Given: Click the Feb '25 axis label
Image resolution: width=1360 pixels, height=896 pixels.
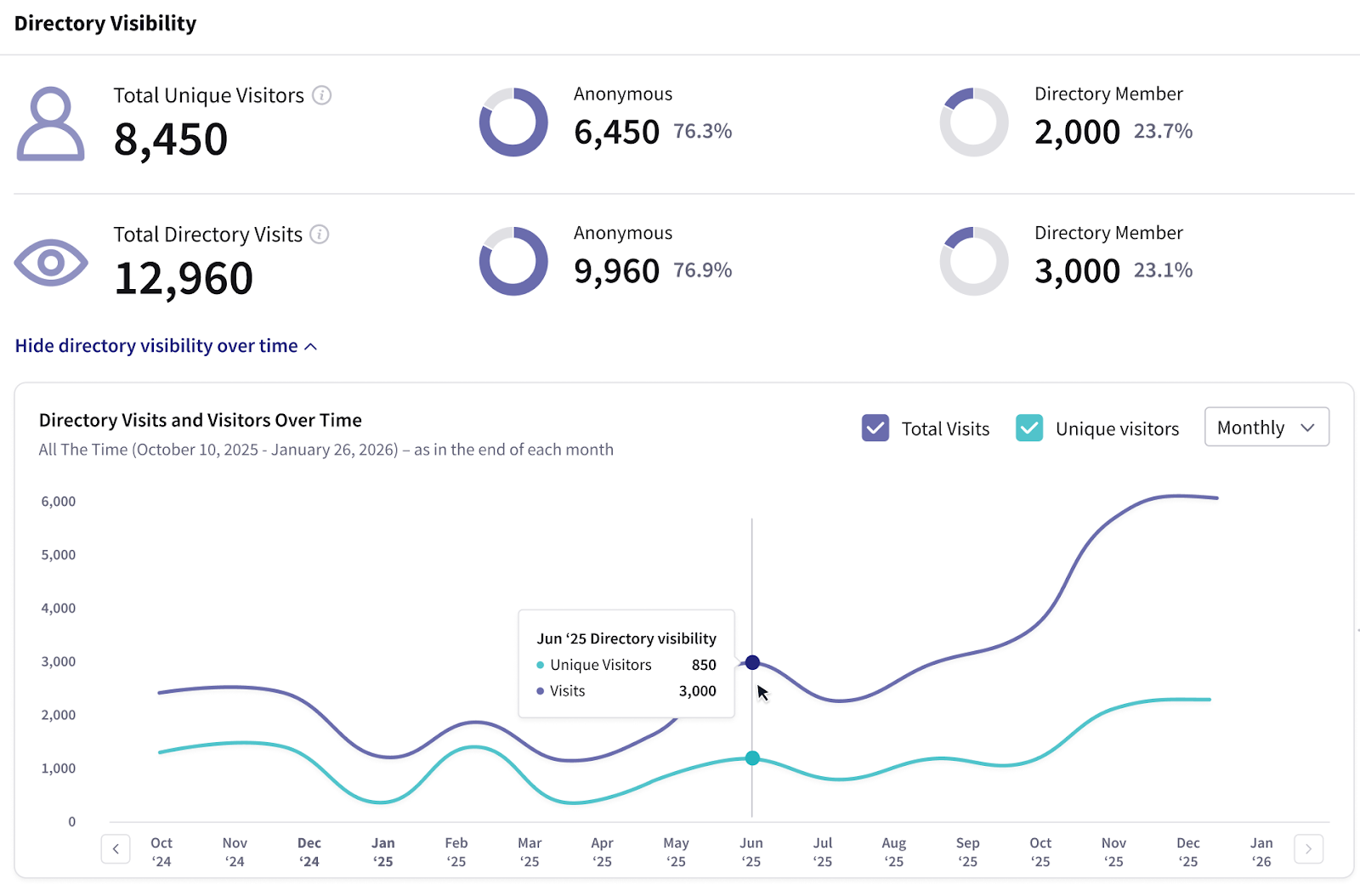Looking at the screenshot, I should tap(456, 852).
